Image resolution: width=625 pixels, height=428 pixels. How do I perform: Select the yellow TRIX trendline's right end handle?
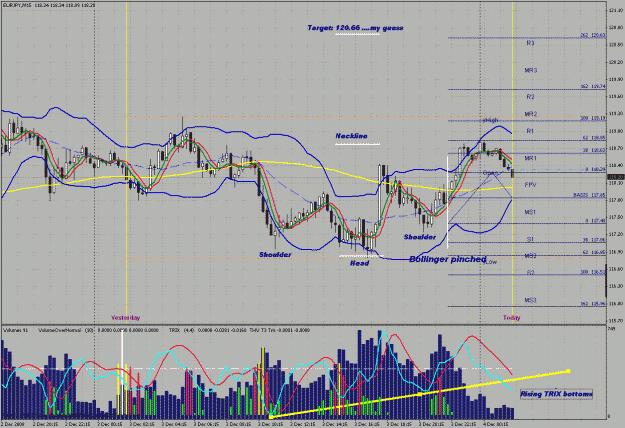568,371
